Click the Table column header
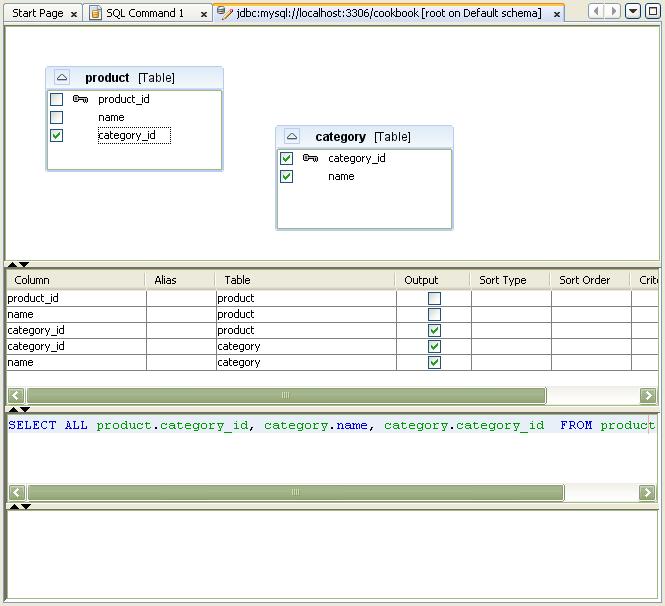This screenshot has width=665, height=606. [305, 280]
